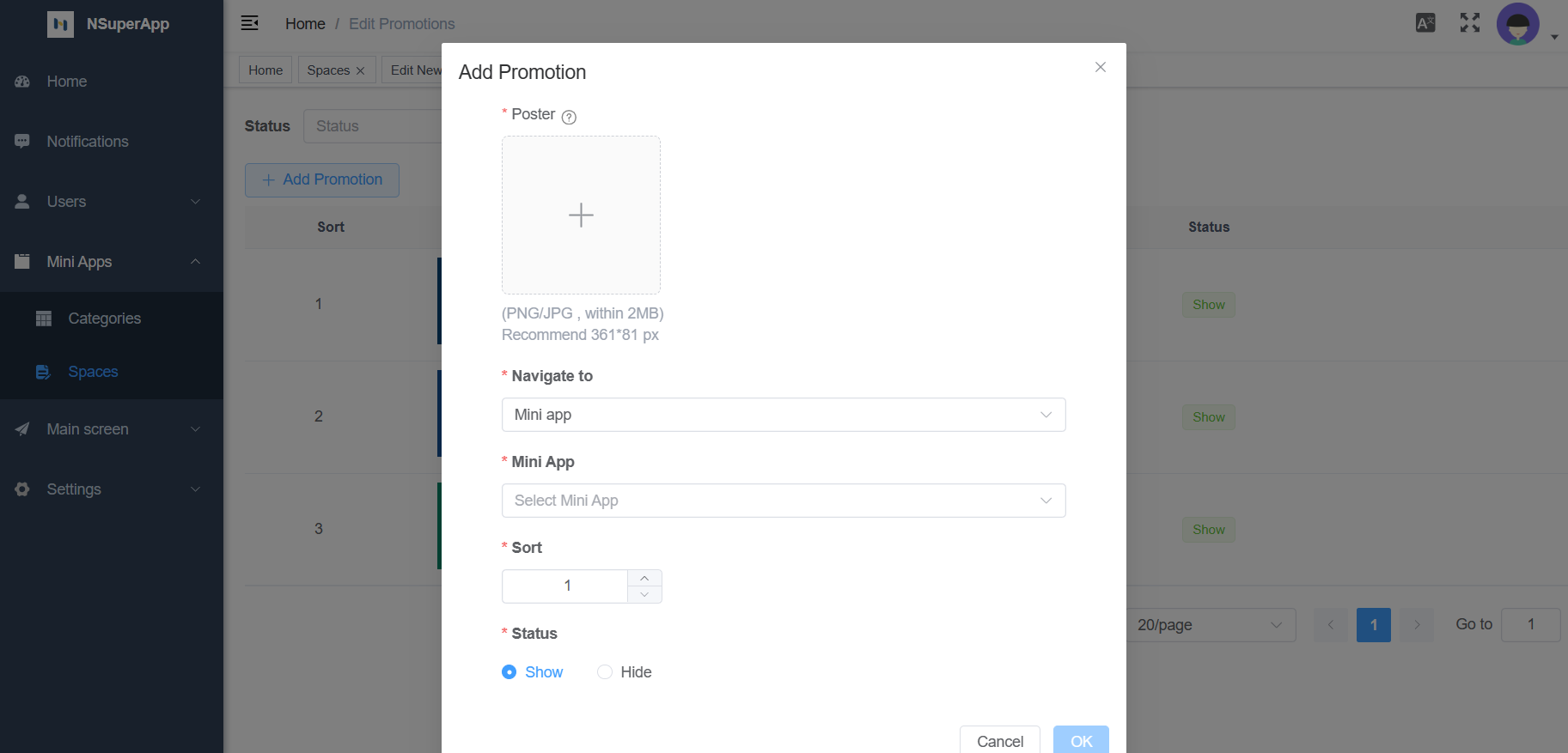This screenshot has height=753, width=1568.
Task: Close the Add Promotion dialog
Action: pyautogui.click(x=1100, y=67)
